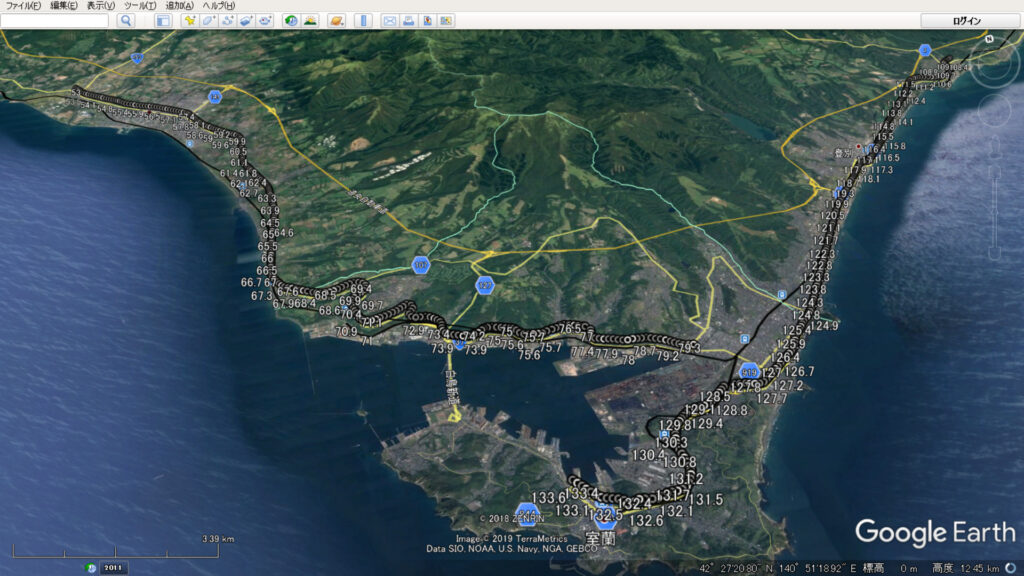This screenshot has height=576, width=1024.
Task: Open the ruler measurement tool
Action: pyautogui.click(x=363, y=20)
